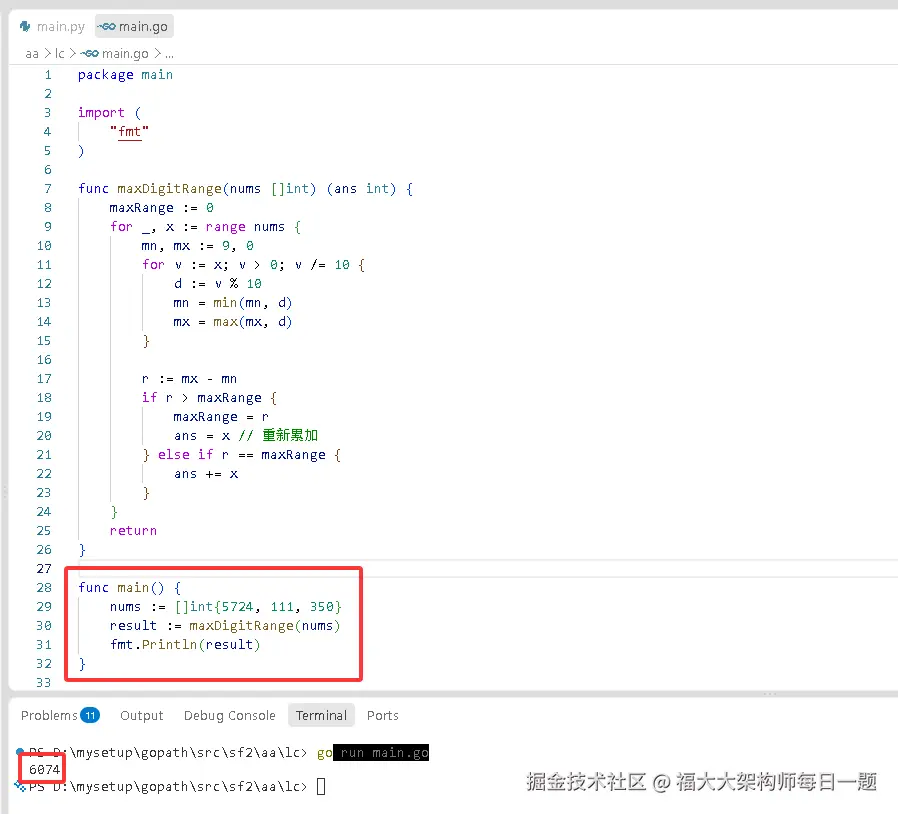
Task: Click 'if r > maxRange' on line 18
Action: 202,398
